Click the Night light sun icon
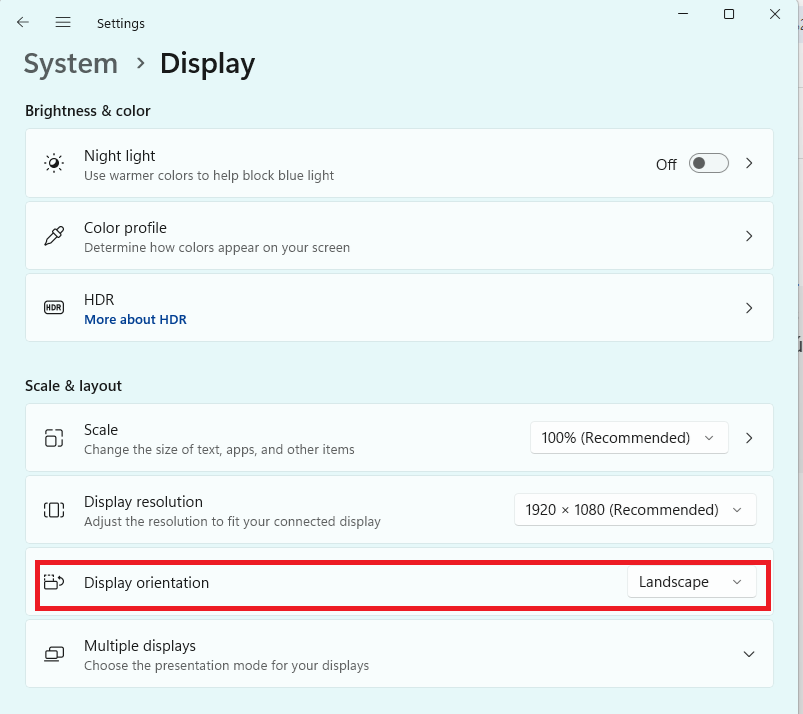The width and height of the screenshot is (803, 714). (54, 163)
